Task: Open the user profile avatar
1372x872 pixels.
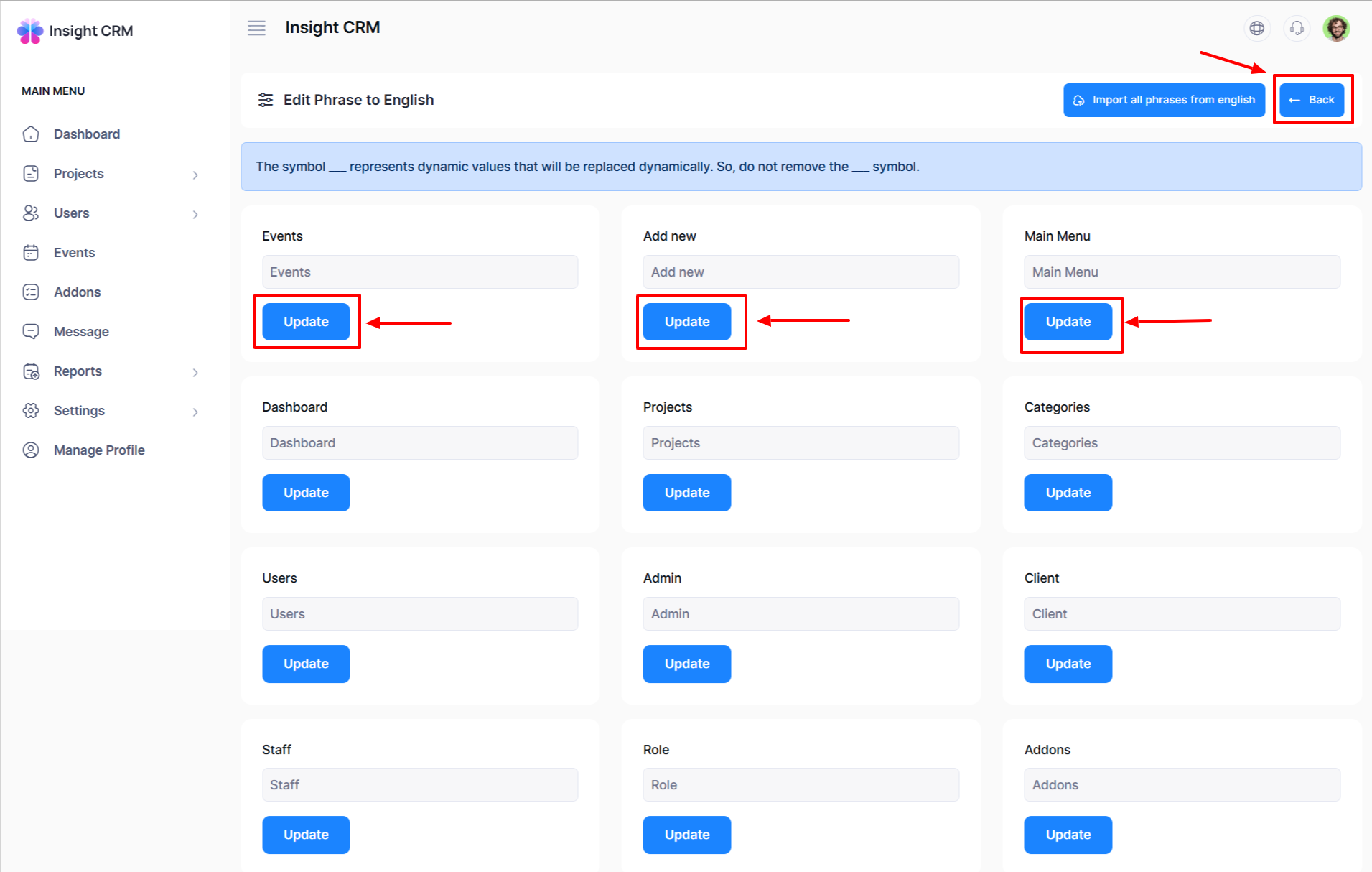Action: [1336, 28]
